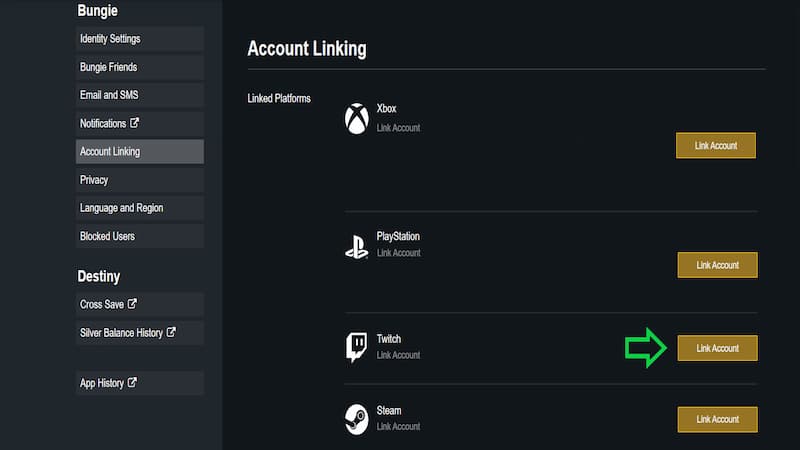Open the Privacy settings page
This screenshot has width=800, height=450.
click(140, 180)
